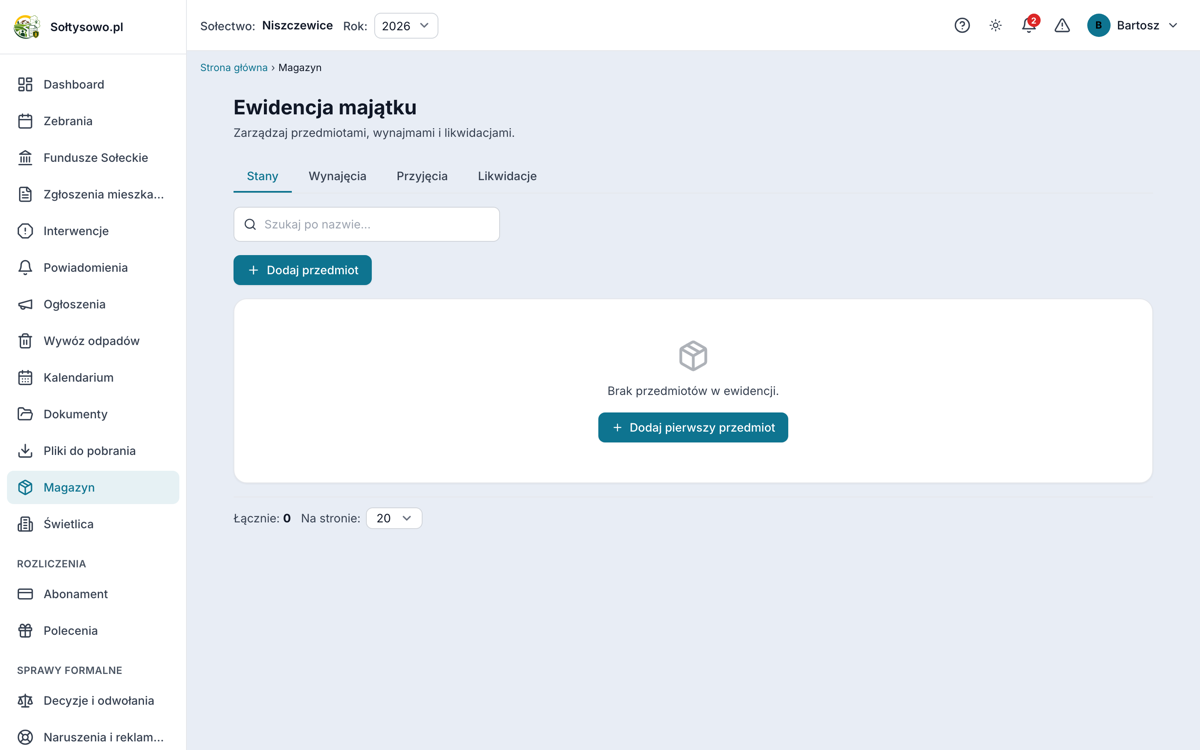Click the Dodaj przedmiot button
Image resolution: width=1200 pixels, height=750 pixels.
click(303, 270)
